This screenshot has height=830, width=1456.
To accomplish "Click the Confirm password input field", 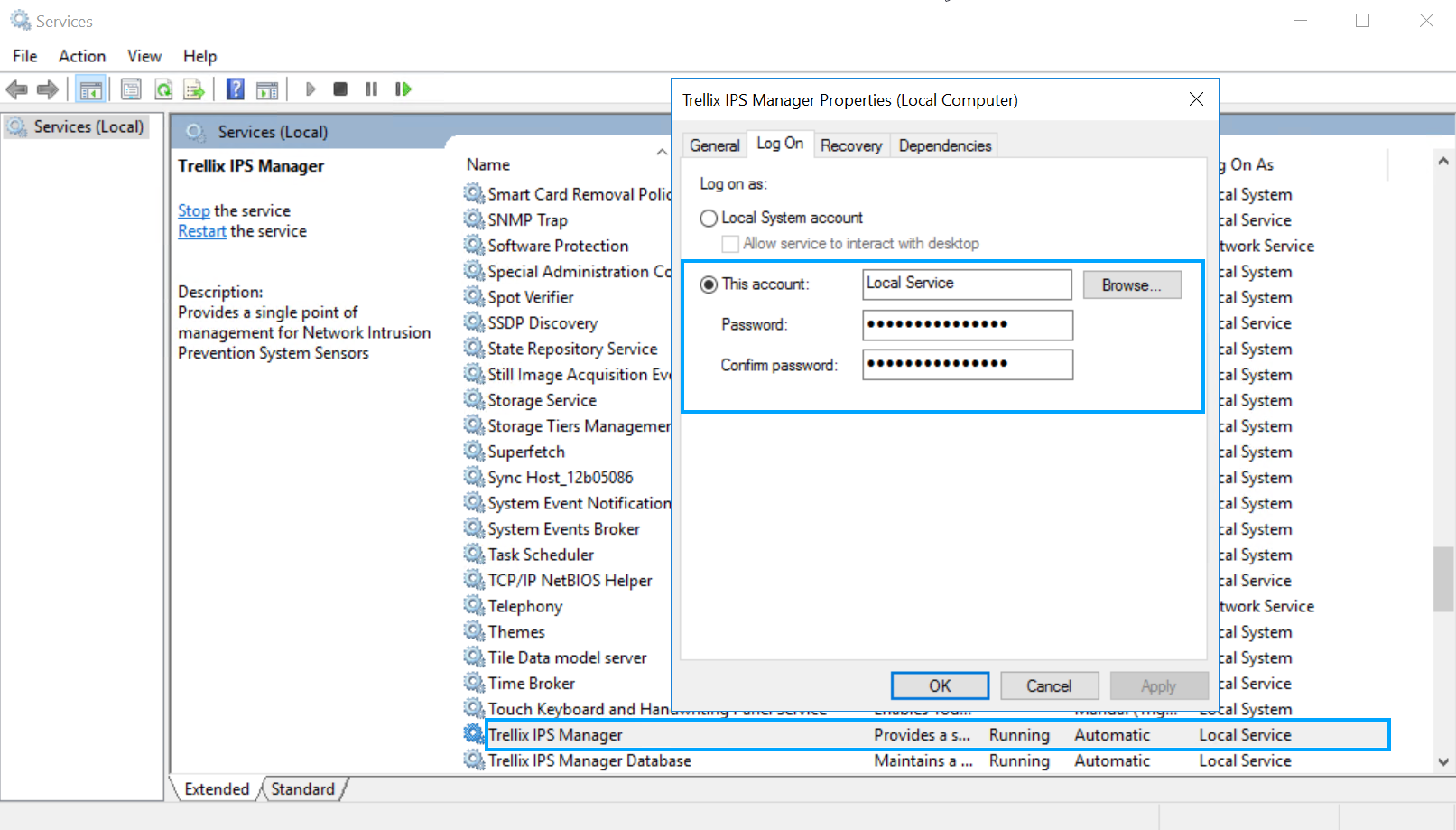I will click(x=967, y=365).
